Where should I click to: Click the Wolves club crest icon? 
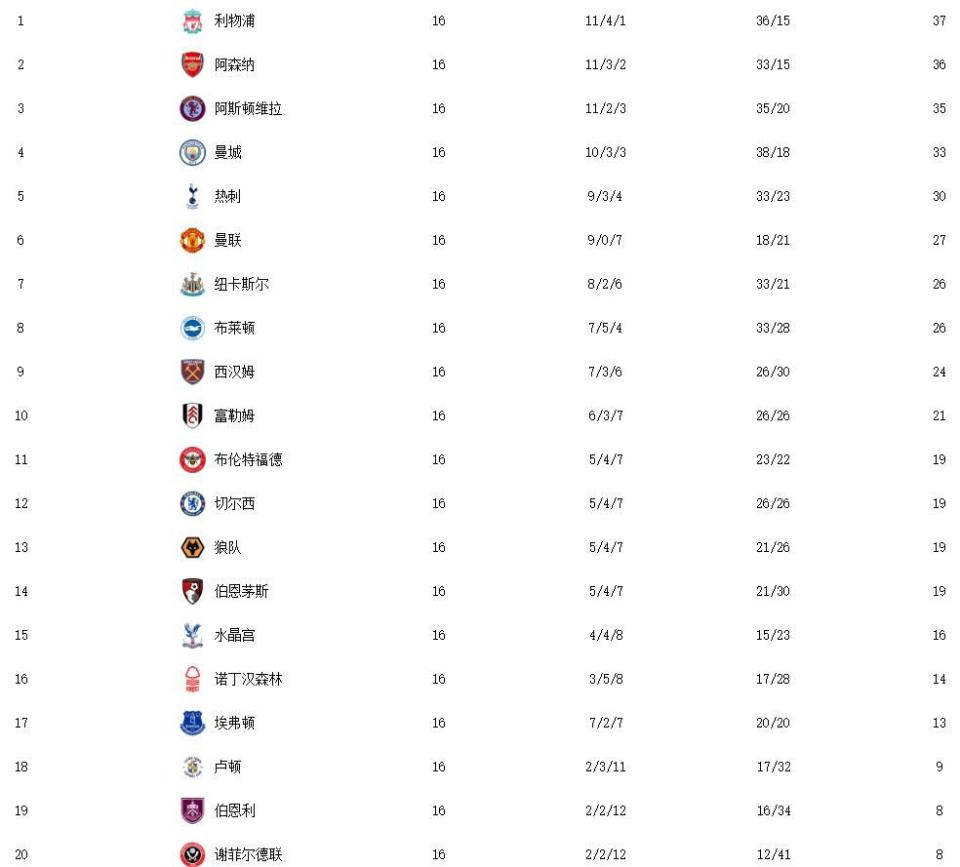(x=192, y=548)
